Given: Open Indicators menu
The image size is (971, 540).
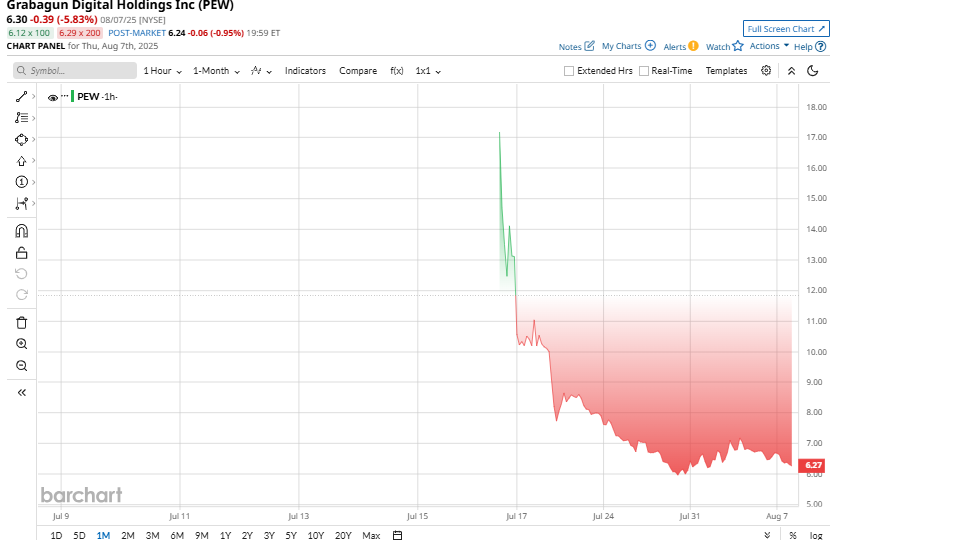Looking at the screenshot, I should pos(305,71).
